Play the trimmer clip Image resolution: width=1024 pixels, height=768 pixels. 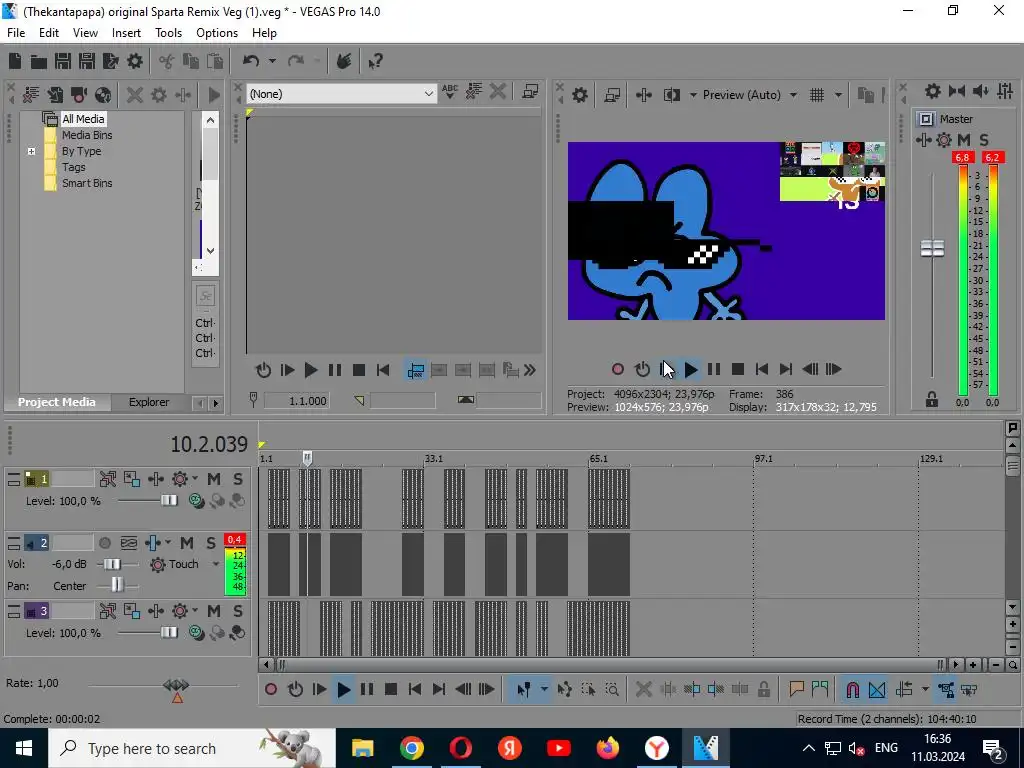pyautogui.click(x=311, y=370)
